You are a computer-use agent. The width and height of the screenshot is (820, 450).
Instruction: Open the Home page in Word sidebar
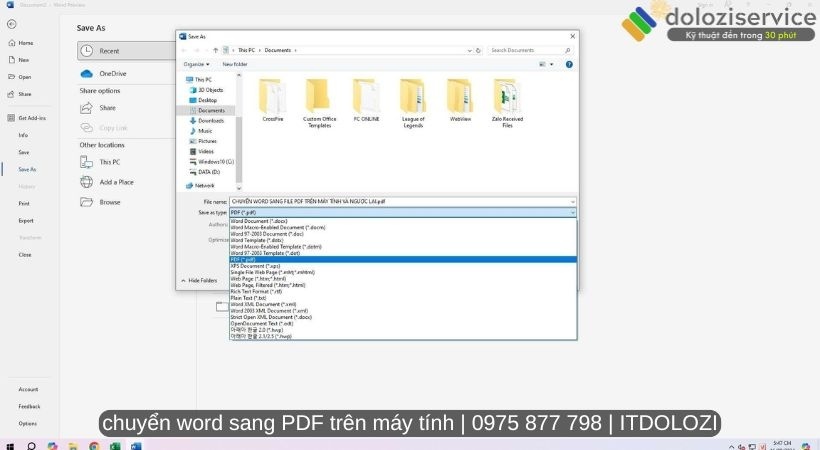tap(21, 43)
